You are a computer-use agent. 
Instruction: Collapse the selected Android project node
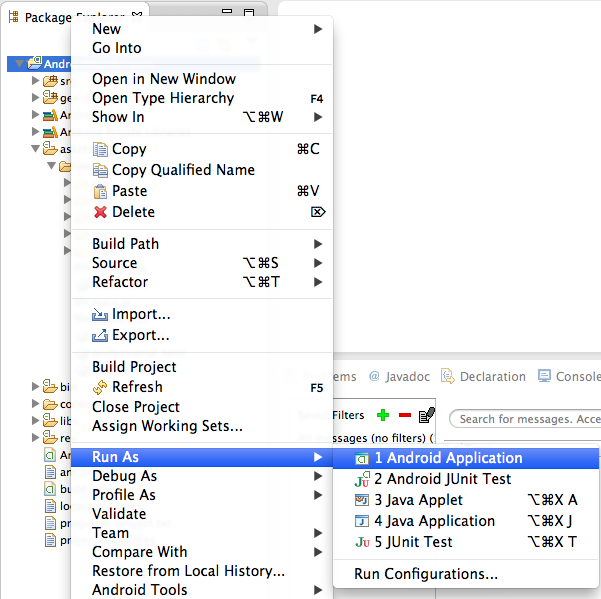point(19,63)
